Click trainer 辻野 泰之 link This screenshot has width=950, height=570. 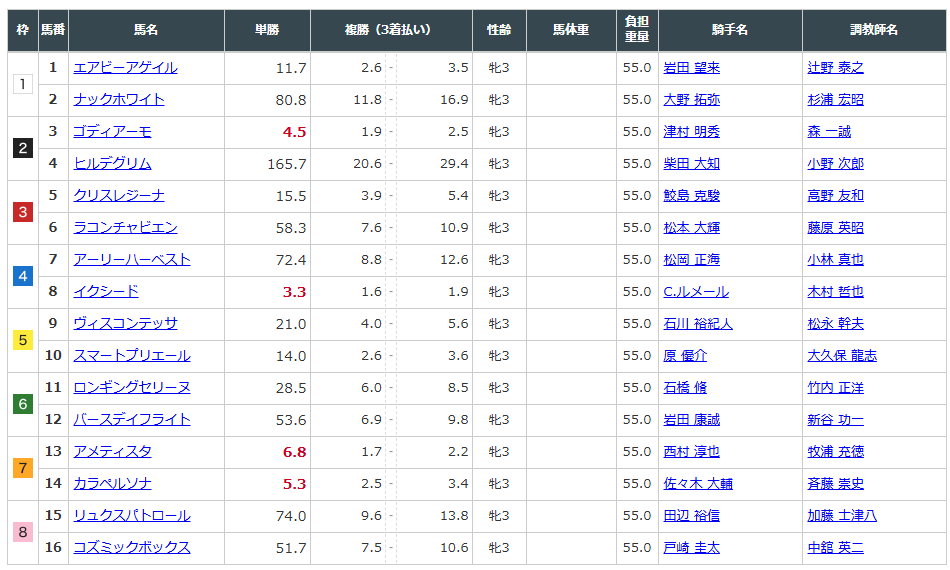835,68
